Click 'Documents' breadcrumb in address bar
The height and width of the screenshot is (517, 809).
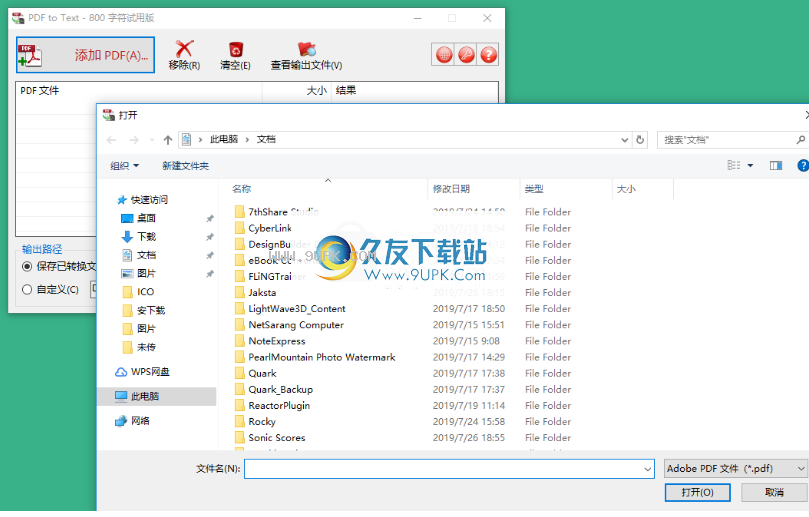(266, 140)
